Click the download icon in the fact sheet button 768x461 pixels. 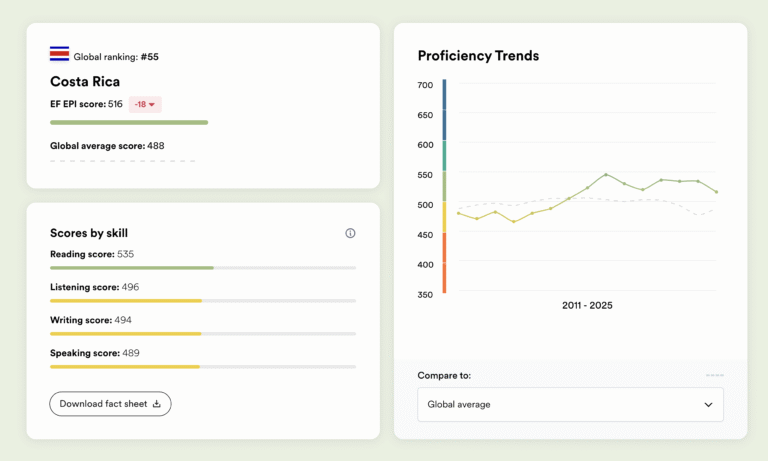click(157, 404)
